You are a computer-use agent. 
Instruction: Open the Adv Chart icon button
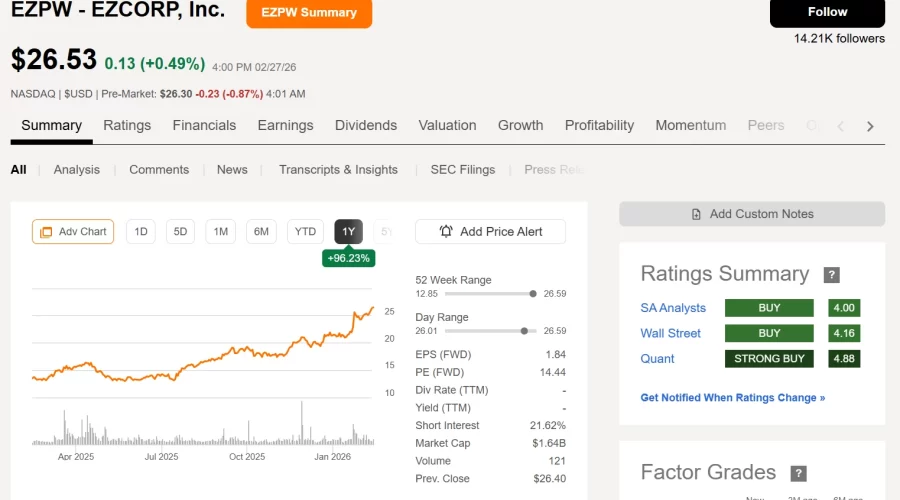[x=46, y=232]
